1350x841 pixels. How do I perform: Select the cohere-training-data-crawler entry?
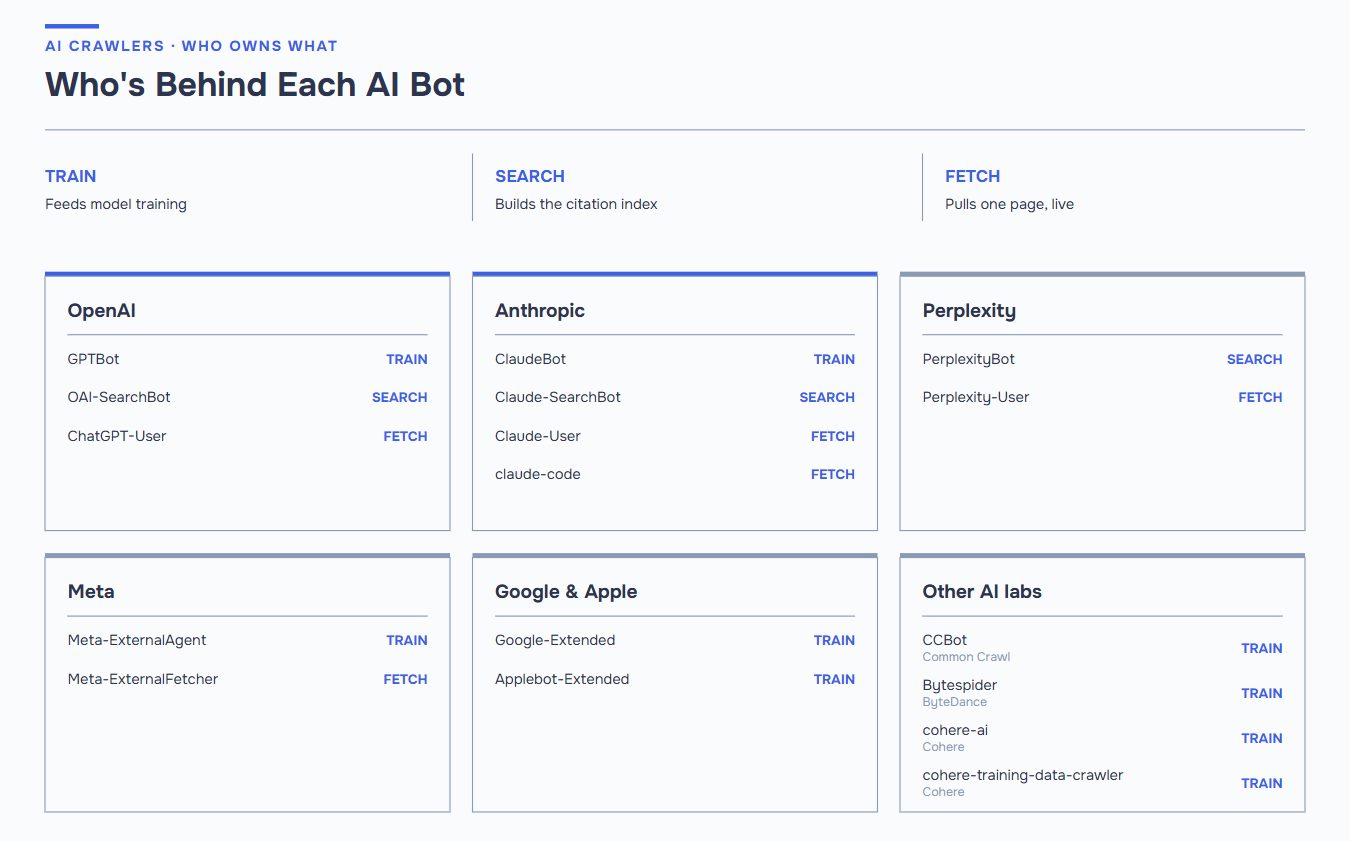coord(1023,775)
